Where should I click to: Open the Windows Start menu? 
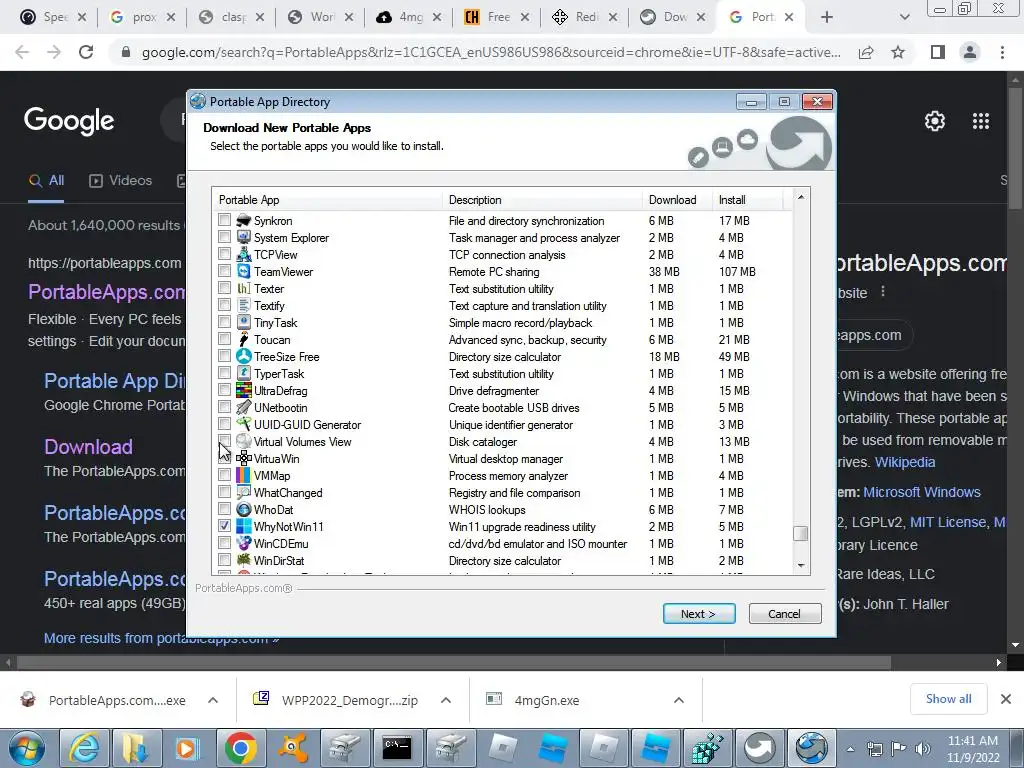pos(27,748)
